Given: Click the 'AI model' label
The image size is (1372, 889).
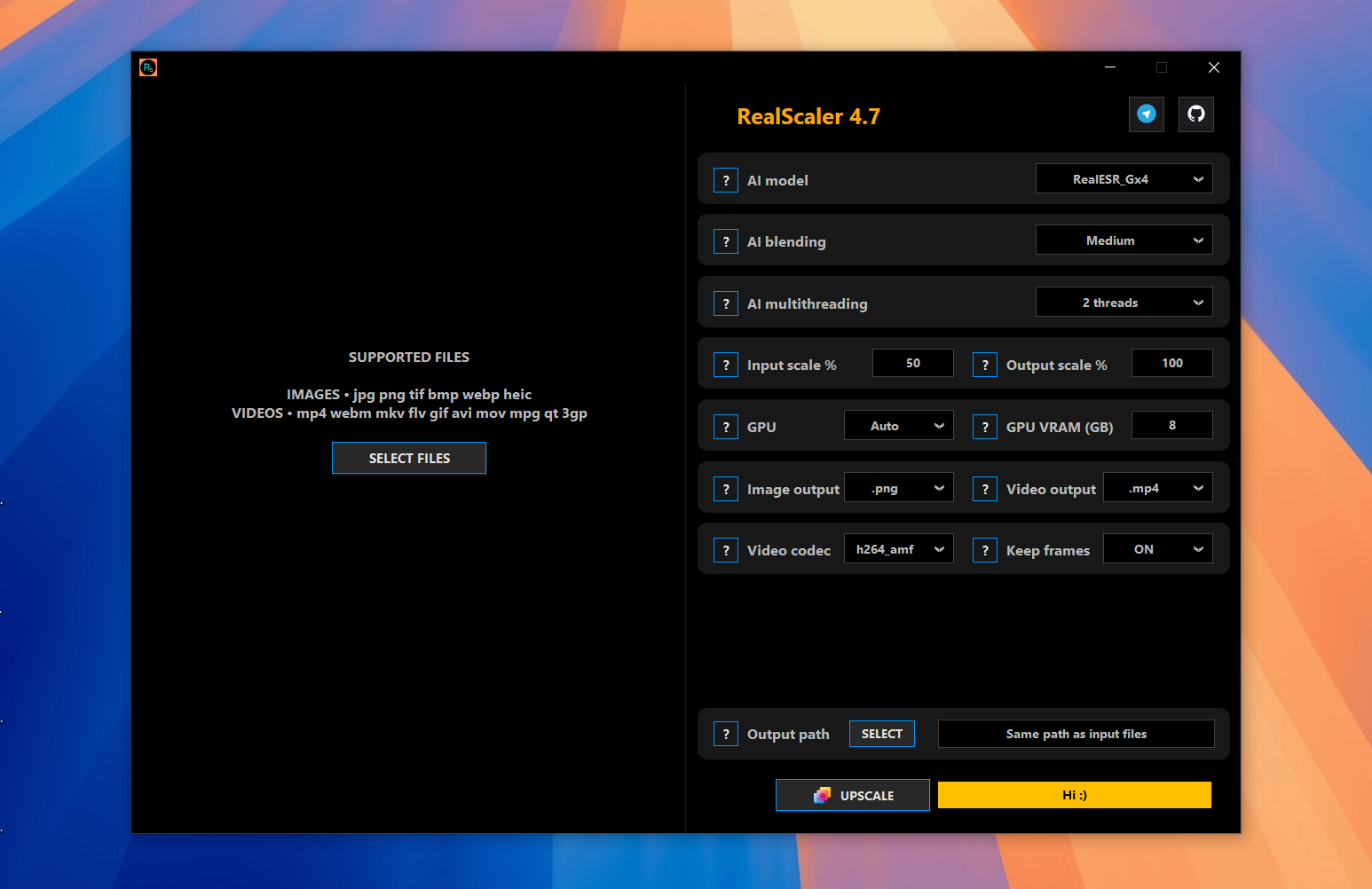Looking at the screenshot, I should [x=777, y=180].
